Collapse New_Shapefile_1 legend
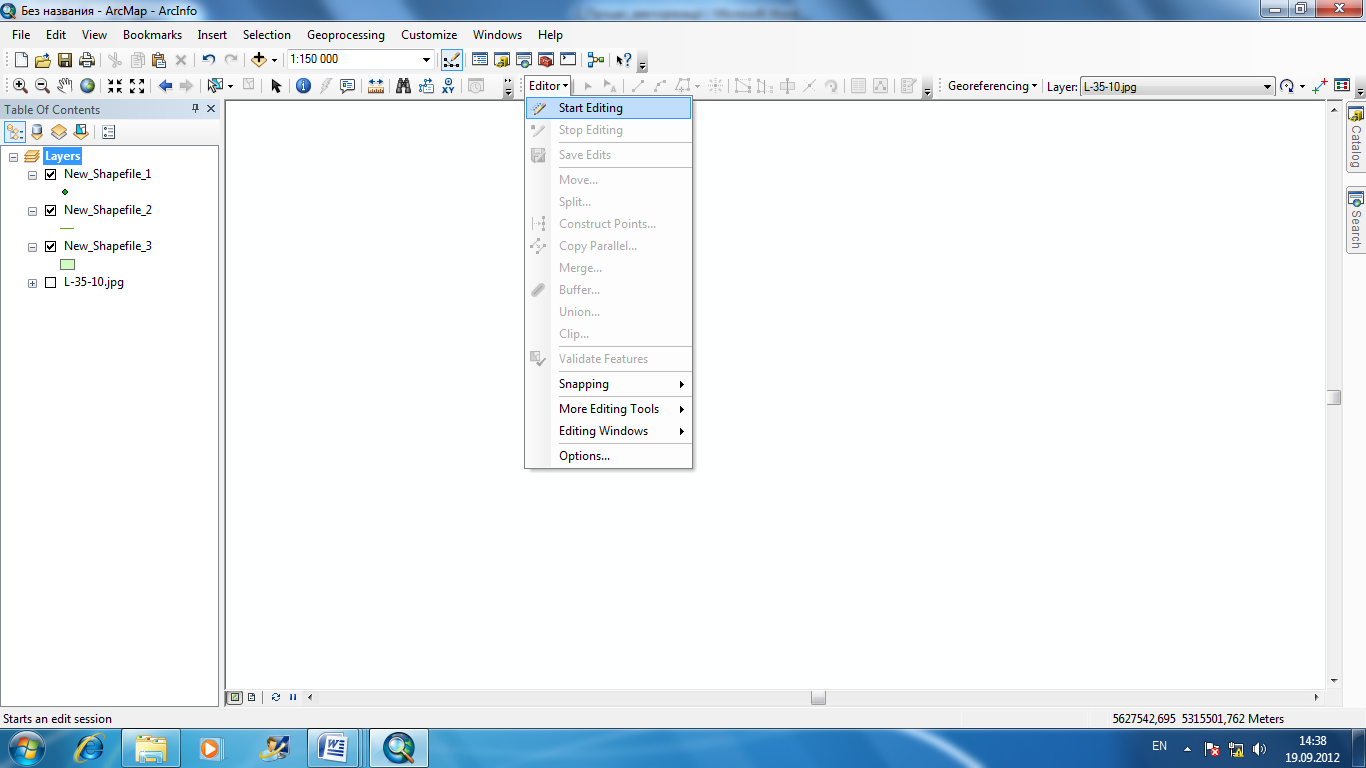The width and height of the screenshot is (1366, 768). point(33,174)
